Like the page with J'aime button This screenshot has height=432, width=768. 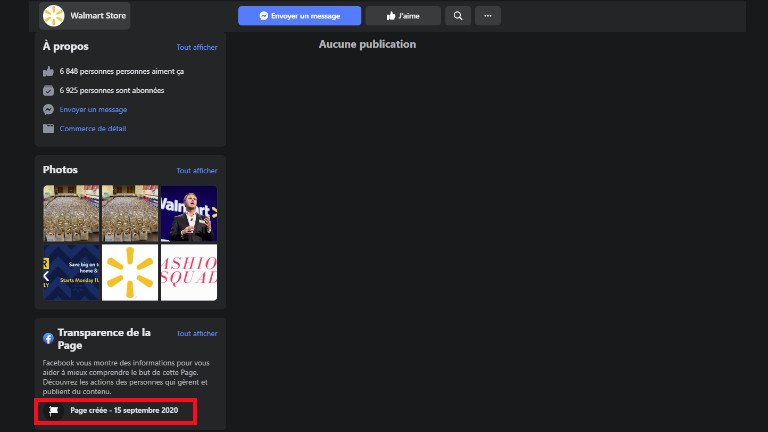coord(403,16)
